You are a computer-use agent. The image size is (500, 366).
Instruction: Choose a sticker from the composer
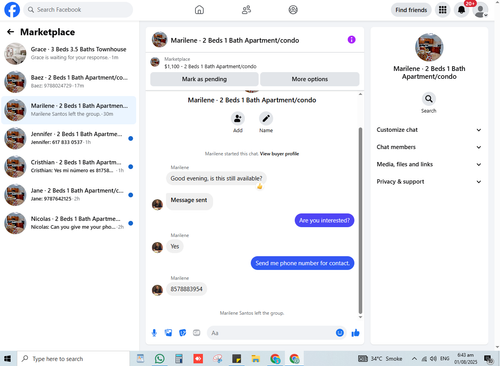[182, 333]
